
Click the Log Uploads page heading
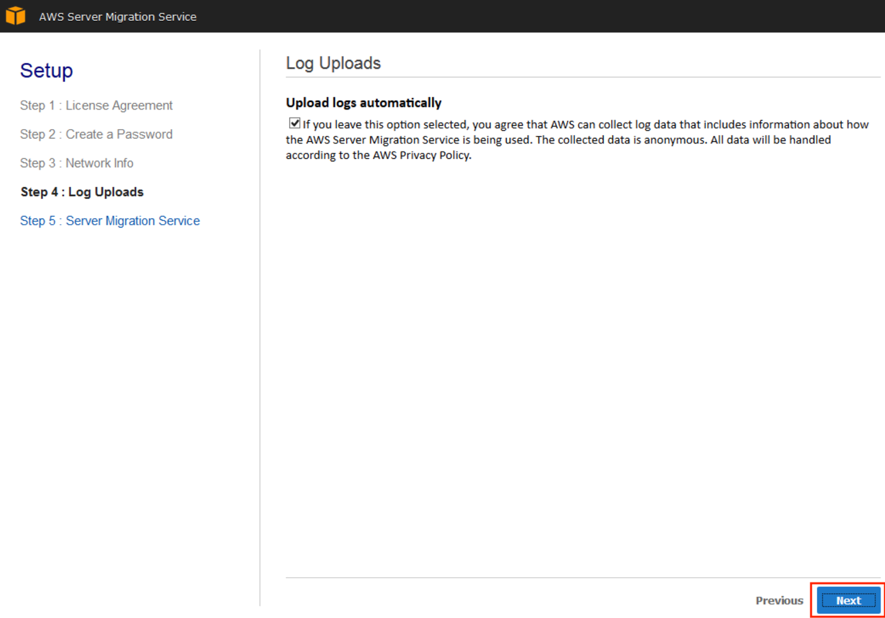pos(333,63)
